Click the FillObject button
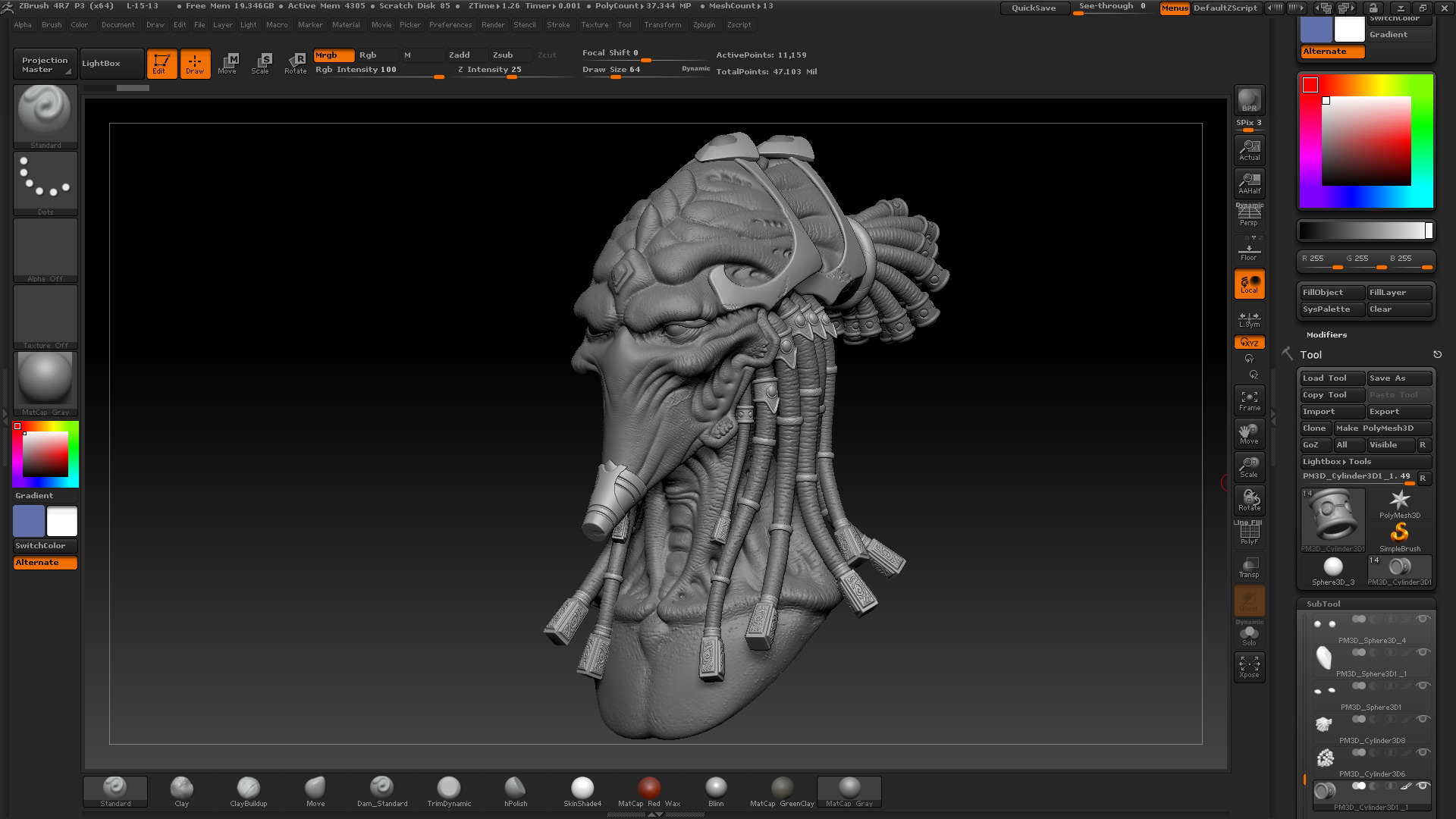This screenshot has height=819, width=1456. [1332, 293]
